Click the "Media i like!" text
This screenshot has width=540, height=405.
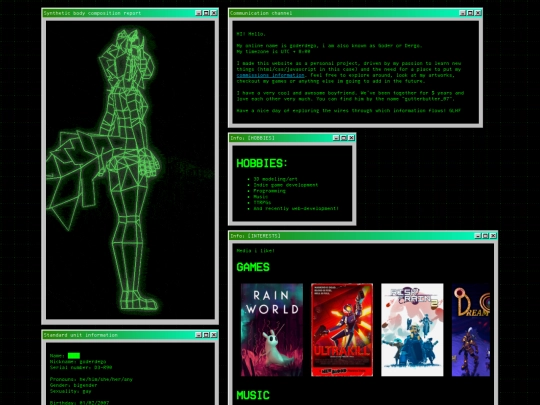[x=256, y=251]
